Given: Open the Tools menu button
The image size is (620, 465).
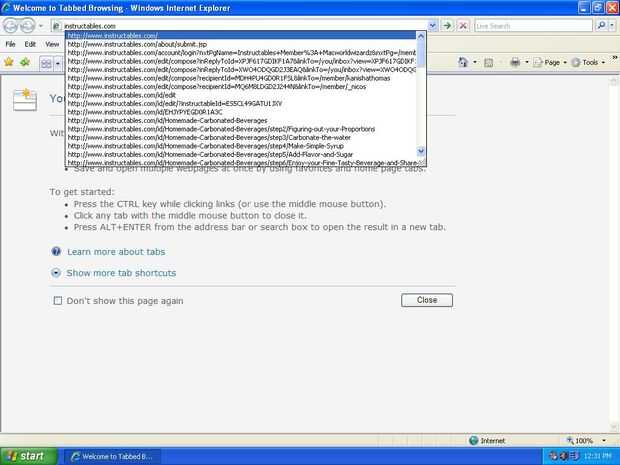Looking at the screenshot, I should tap(588, 62).
